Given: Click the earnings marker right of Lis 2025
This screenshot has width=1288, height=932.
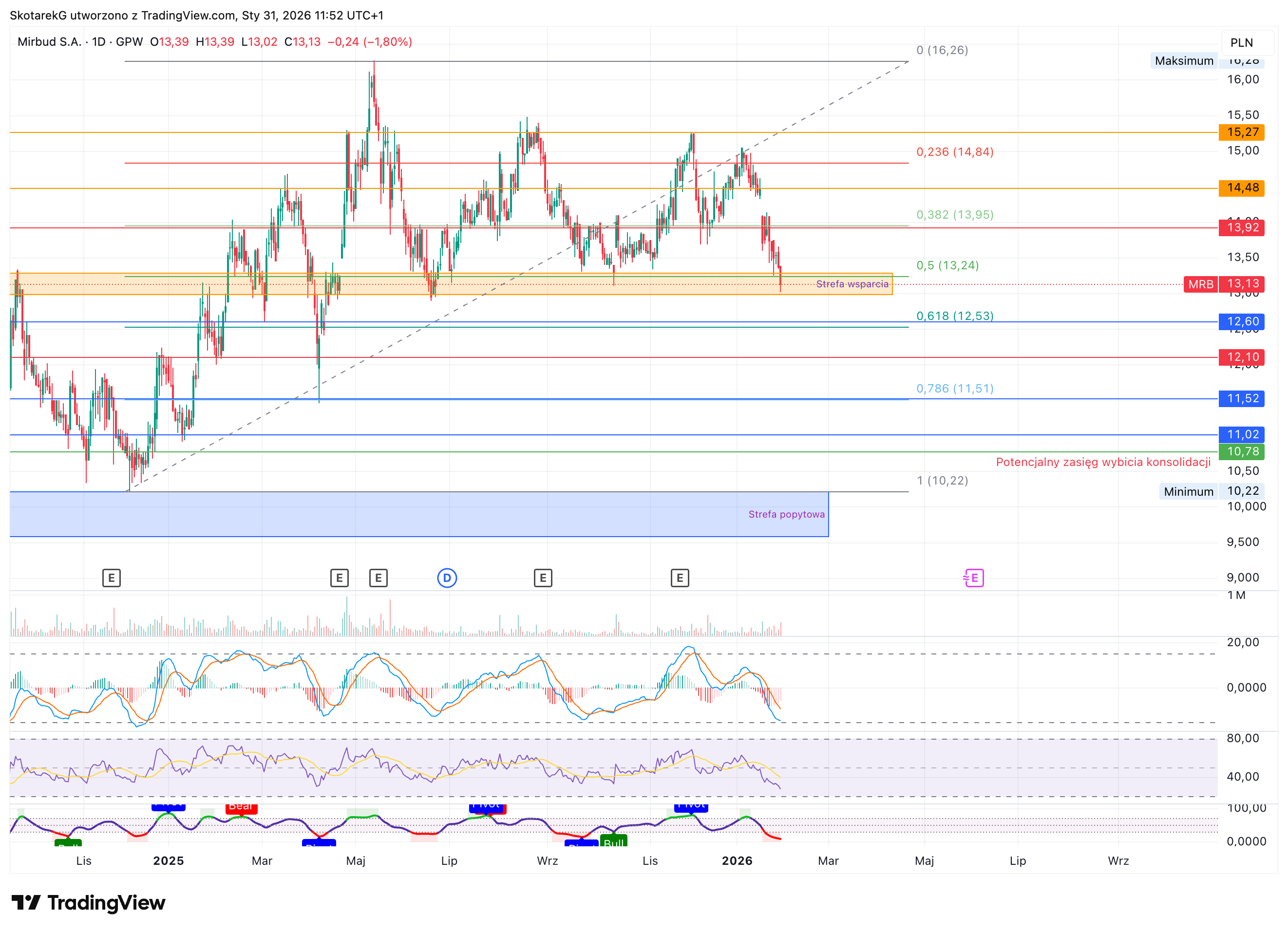Looking at the screenshot, I should click(x=680, y=578).
